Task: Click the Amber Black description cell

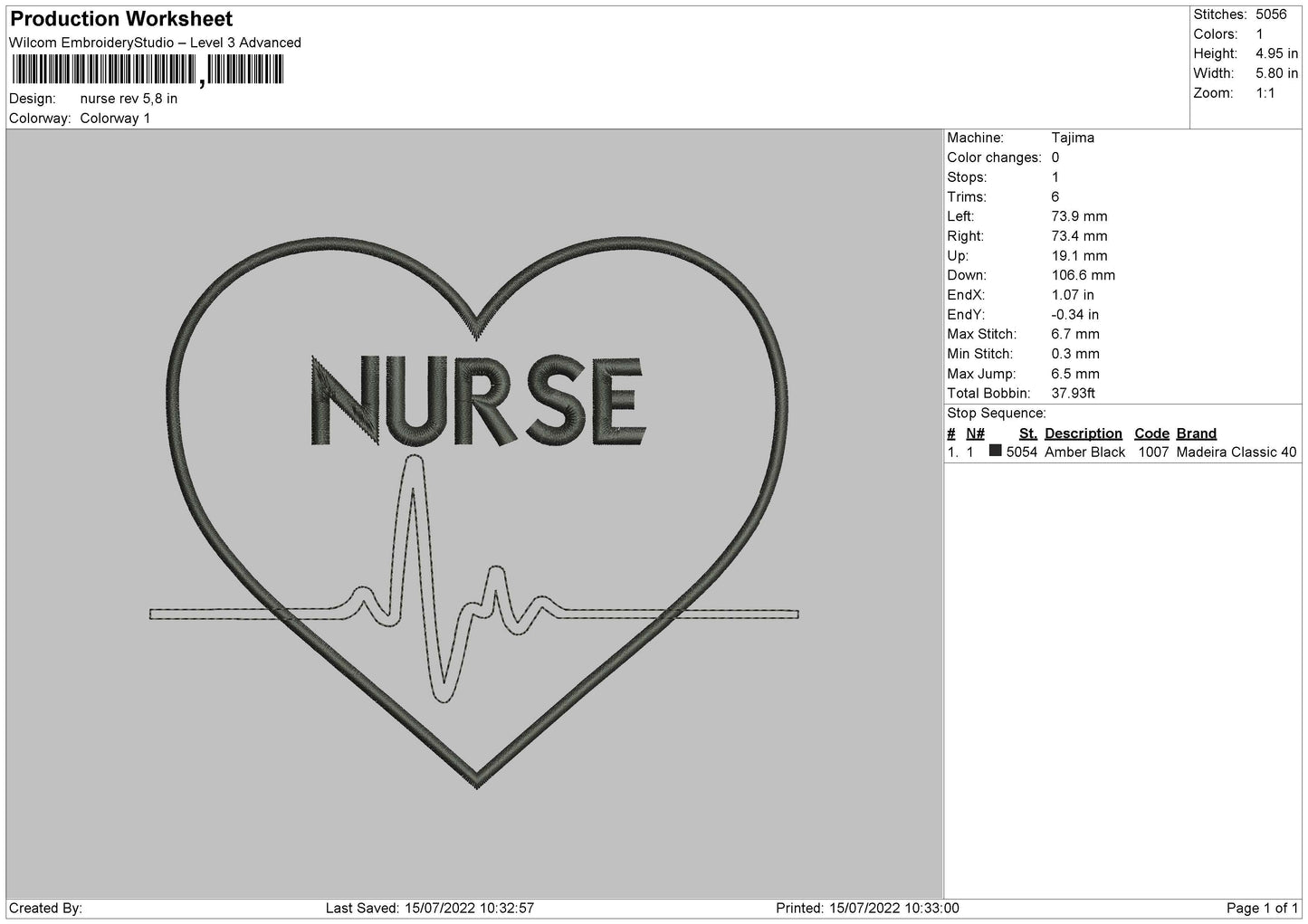Action: coord(1084,452)
